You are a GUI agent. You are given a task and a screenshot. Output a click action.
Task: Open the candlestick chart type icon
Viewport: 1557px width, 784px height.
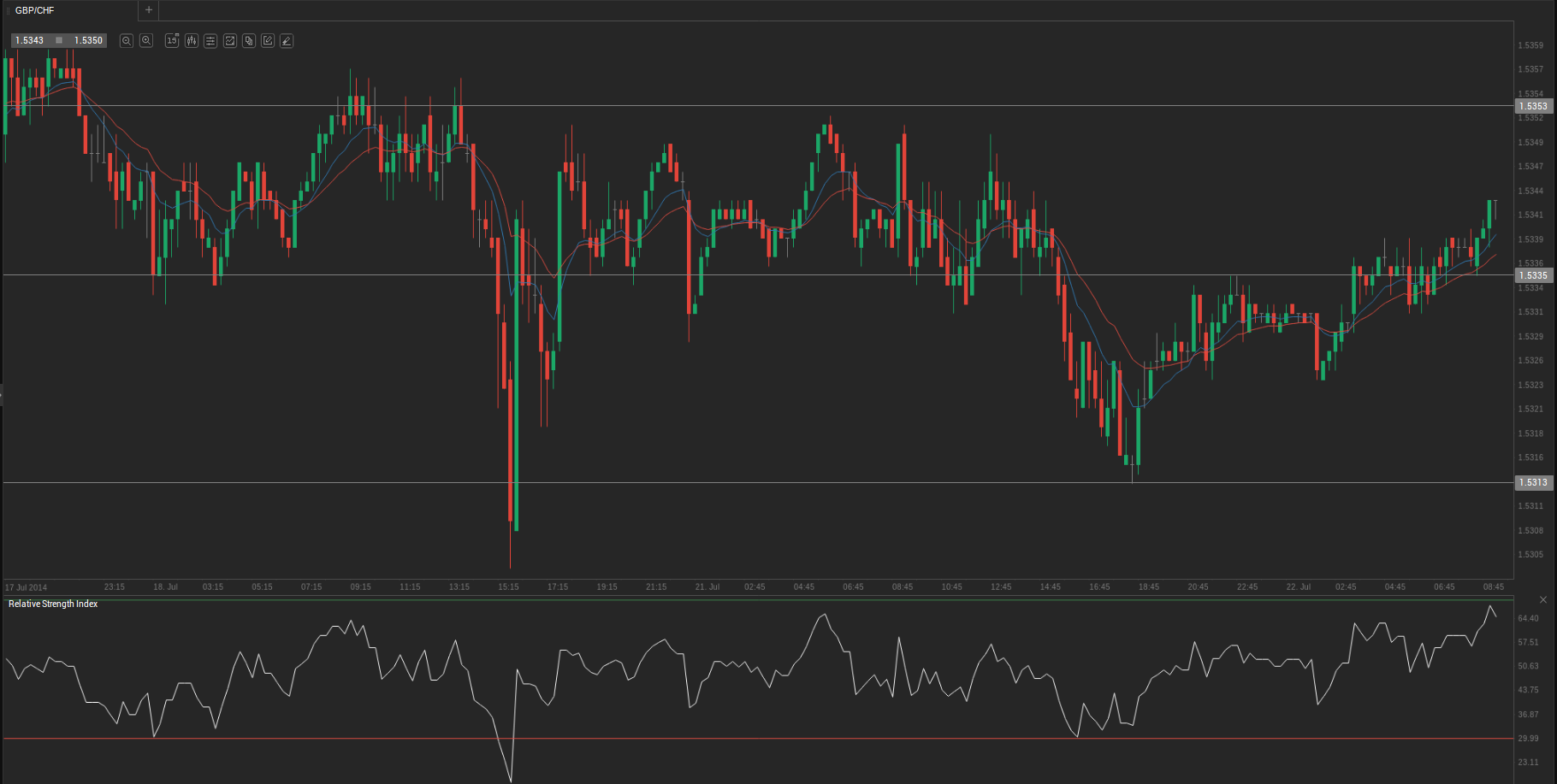192,40
